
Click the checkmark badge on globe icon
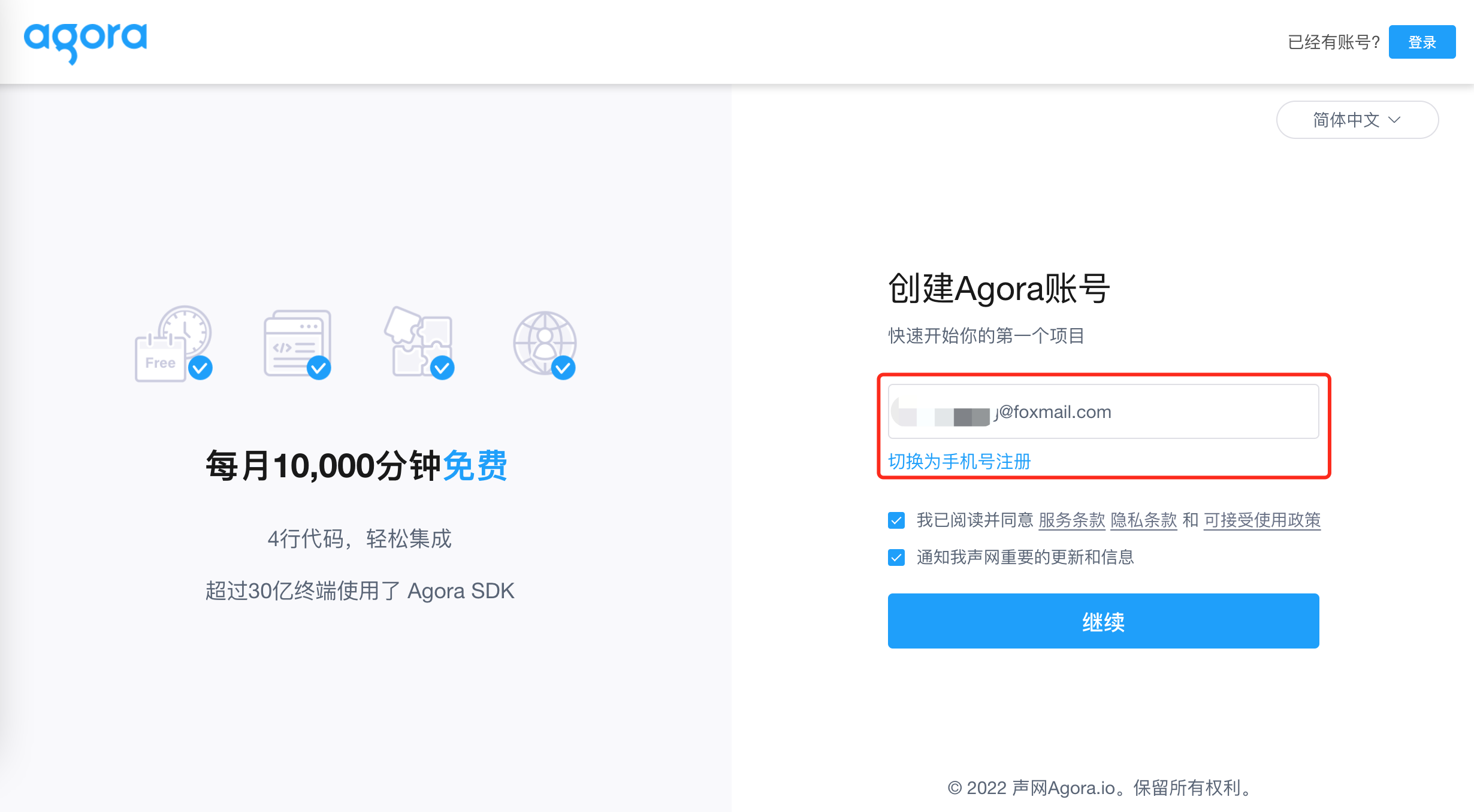tap(563, 368)
